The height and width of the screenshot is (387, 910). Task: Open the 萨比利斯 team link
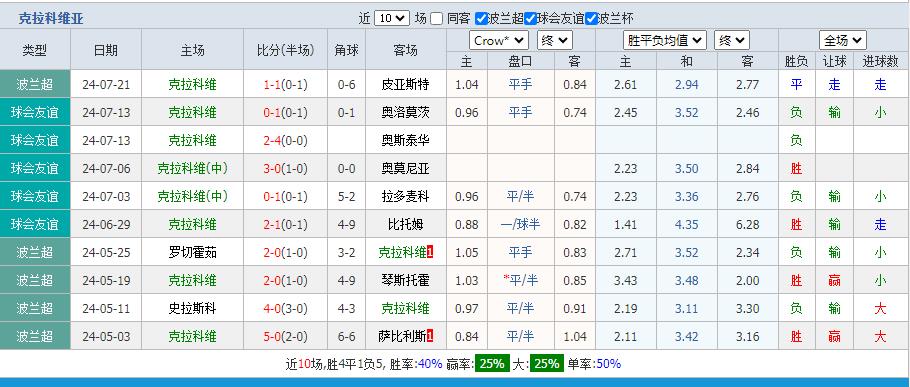[x=402, y=336]
